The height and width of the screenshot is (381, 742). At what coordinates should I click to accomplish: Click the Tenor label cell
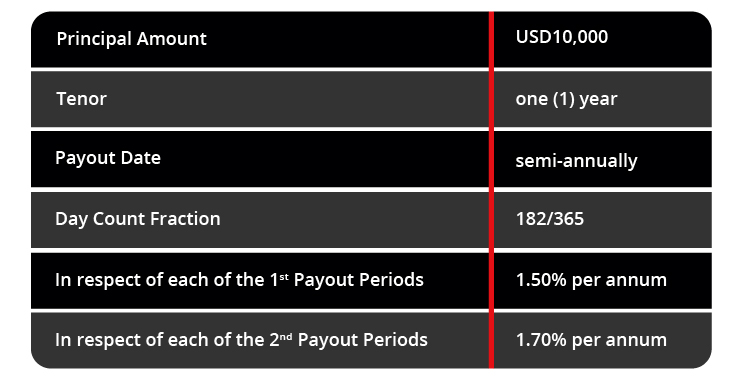point(260,99)
